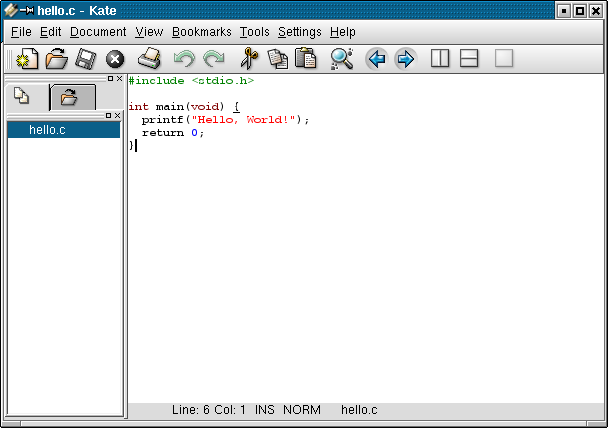
Task: Switch to the File Selector sidebar tab
Action: [72, 97]
